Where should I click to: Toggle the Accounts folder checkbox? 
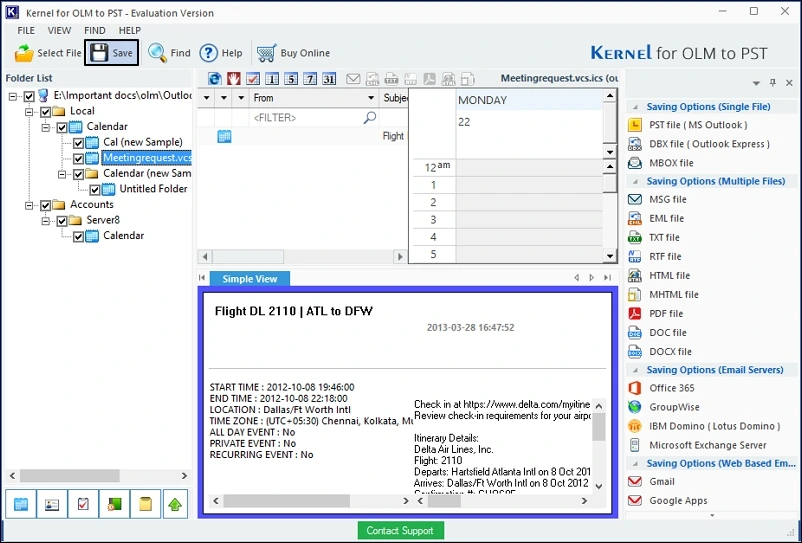(46, 205)
